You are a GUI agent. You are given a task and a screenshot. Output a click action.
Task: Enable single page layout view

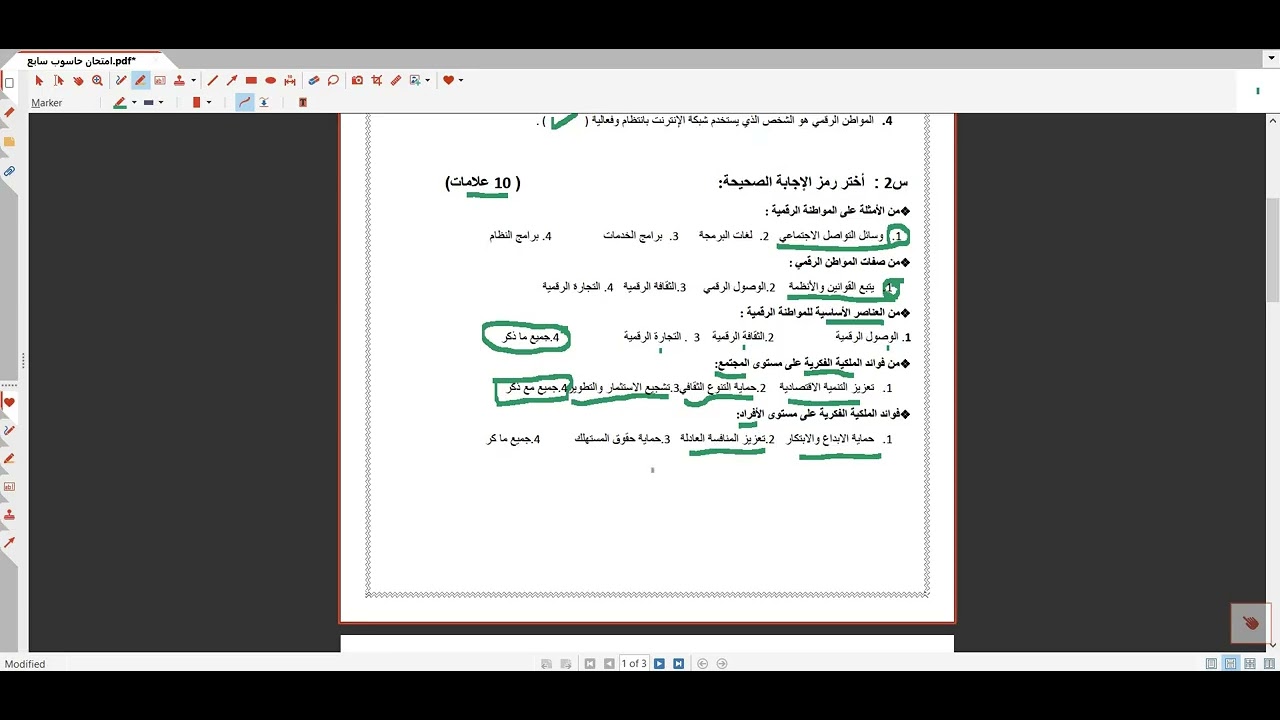1212,664
